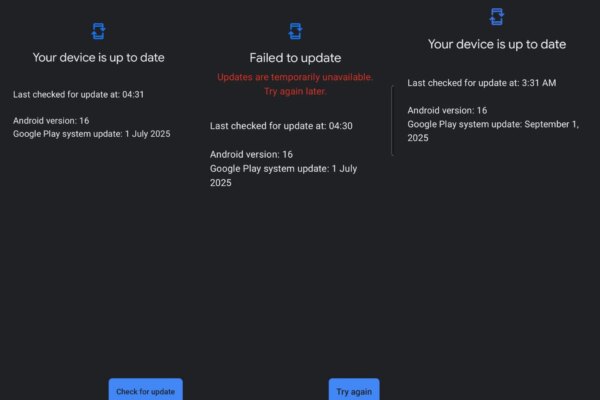The width and height of the screenshot is (600, 400).
Task: Click the Google Play system update line below 04:31
Action: click(x=92, y=133)
